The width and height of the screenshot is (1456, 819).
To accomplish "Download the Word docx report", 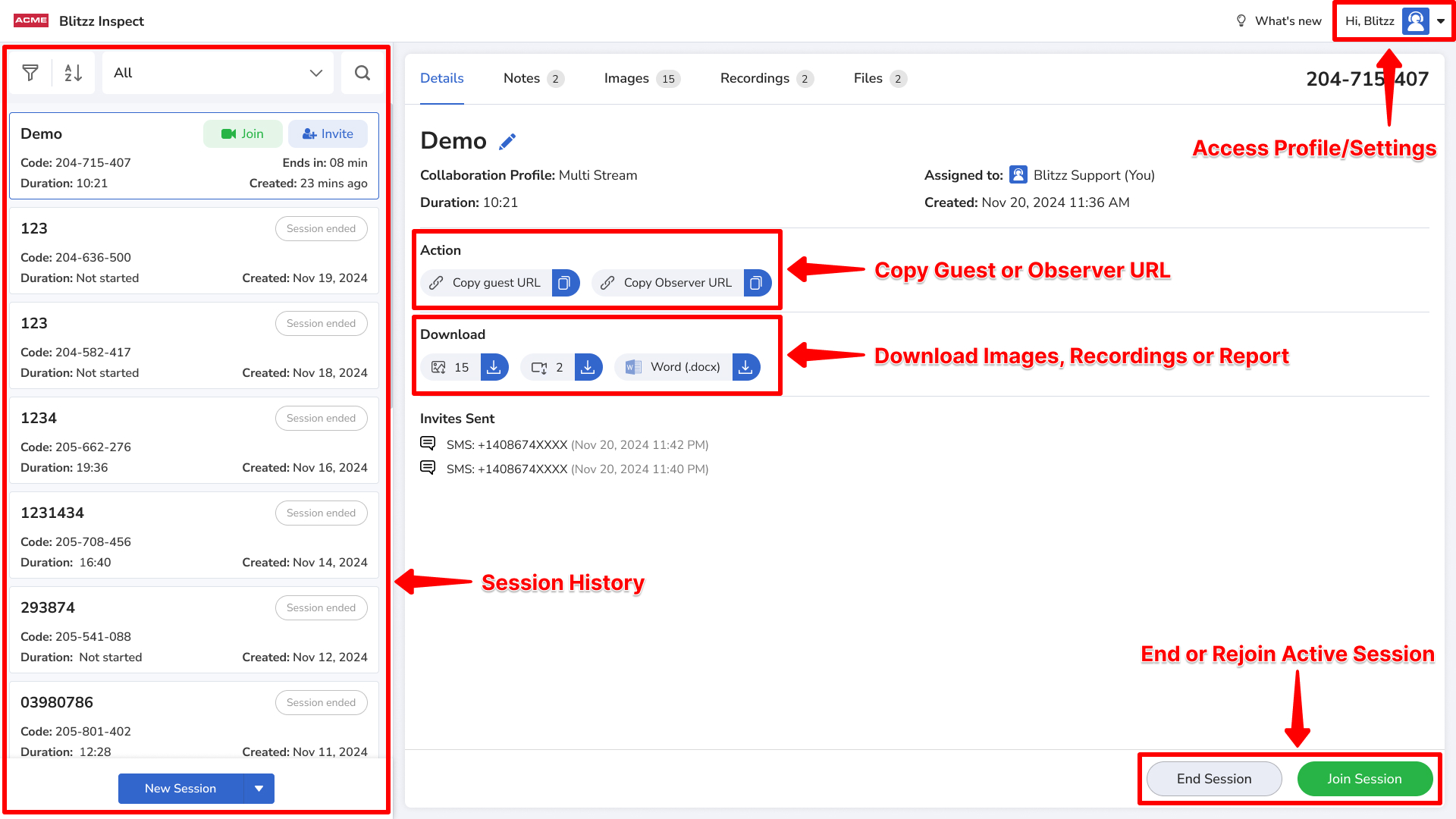I will pyautogui.click(x=745, y=367).
